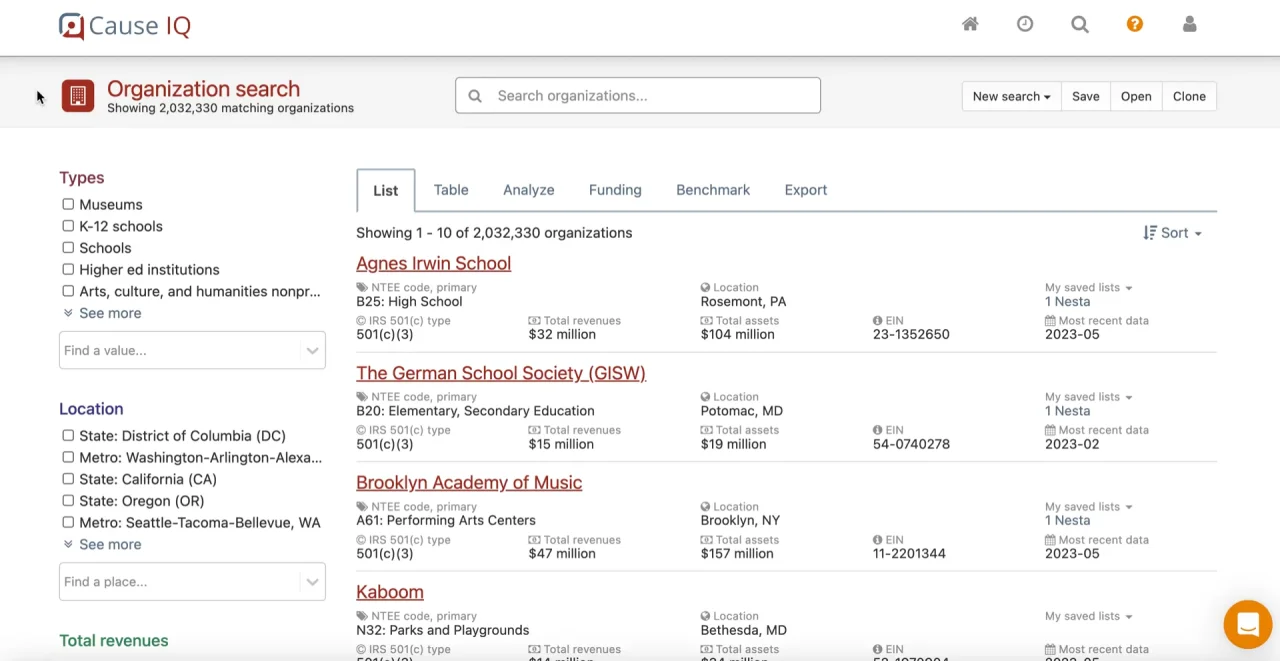Open the user account icon

[1189, 24]
